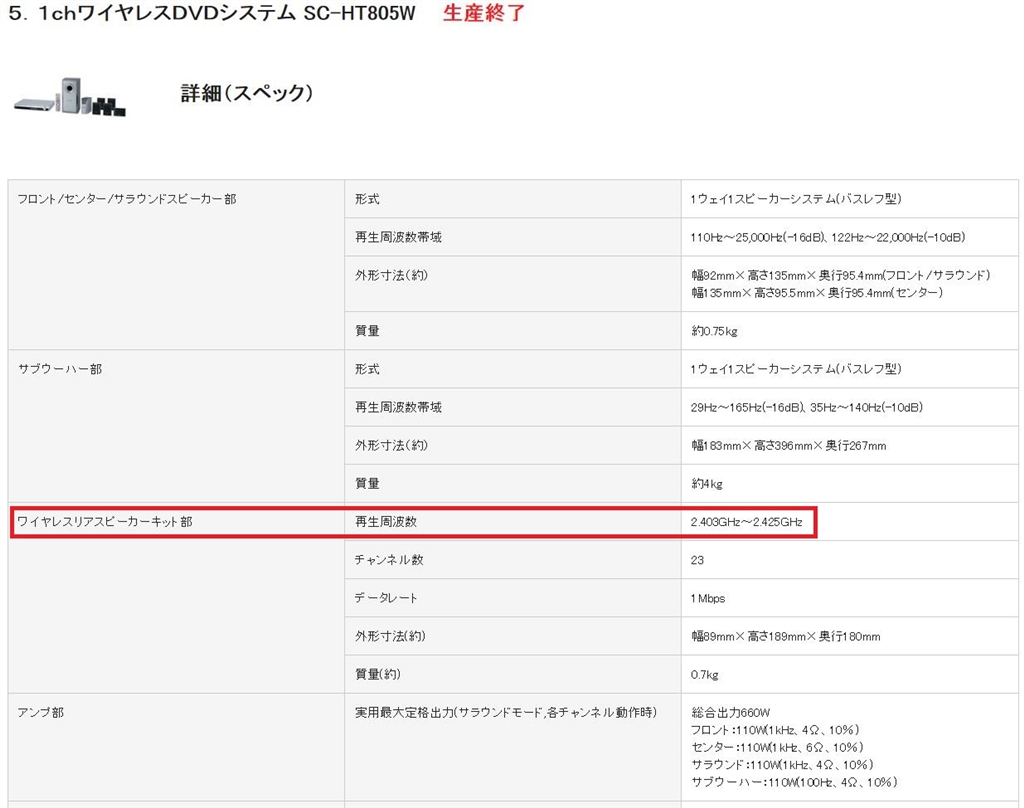Click 外形寸法(約) in the wireless kit section
The image size is (1024, 808).
390,636
